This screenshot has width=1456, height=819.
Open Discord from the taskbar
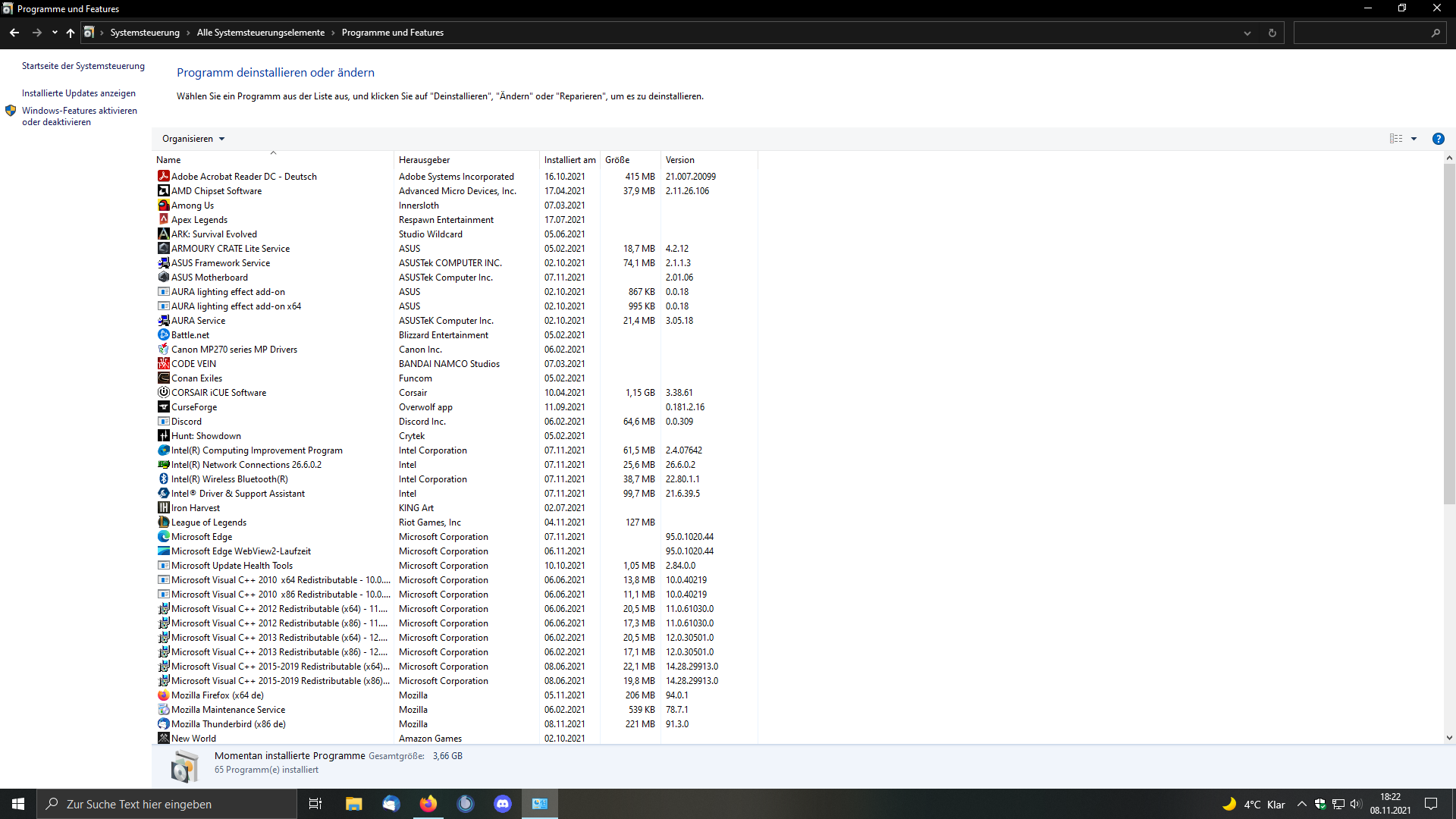pyautogui.click(x=503, y=804)
